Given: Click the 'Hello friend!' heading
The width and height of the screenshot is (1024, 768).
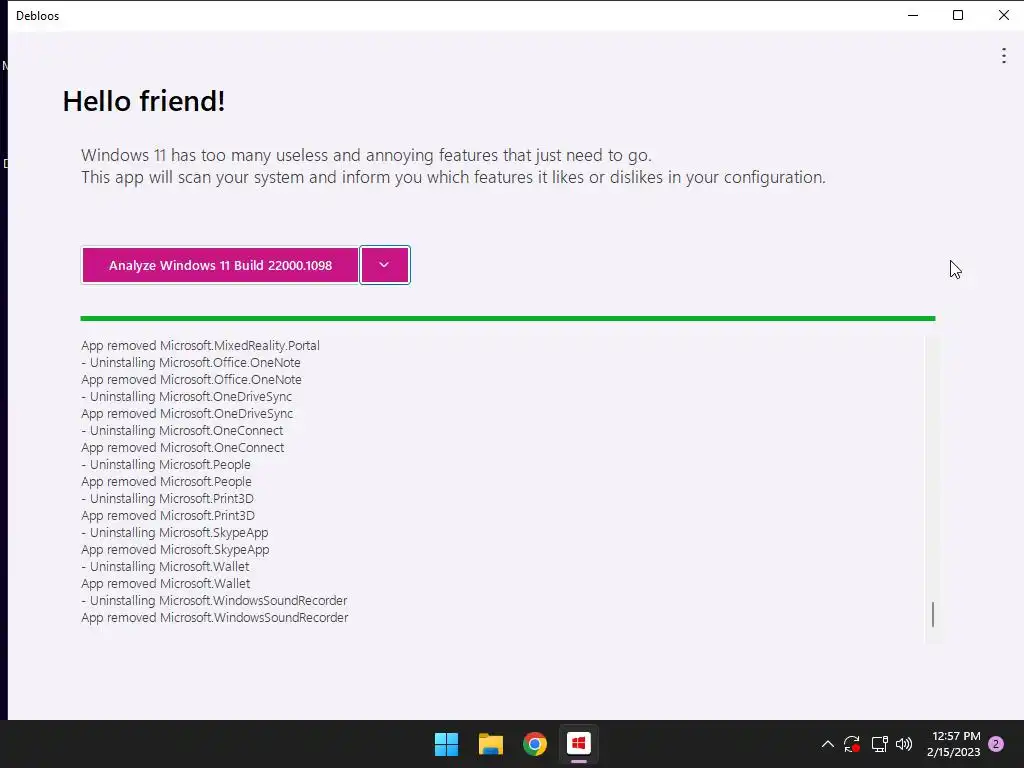Looking at the screenshot, I should pyautogui.click(x=144, y=101).
